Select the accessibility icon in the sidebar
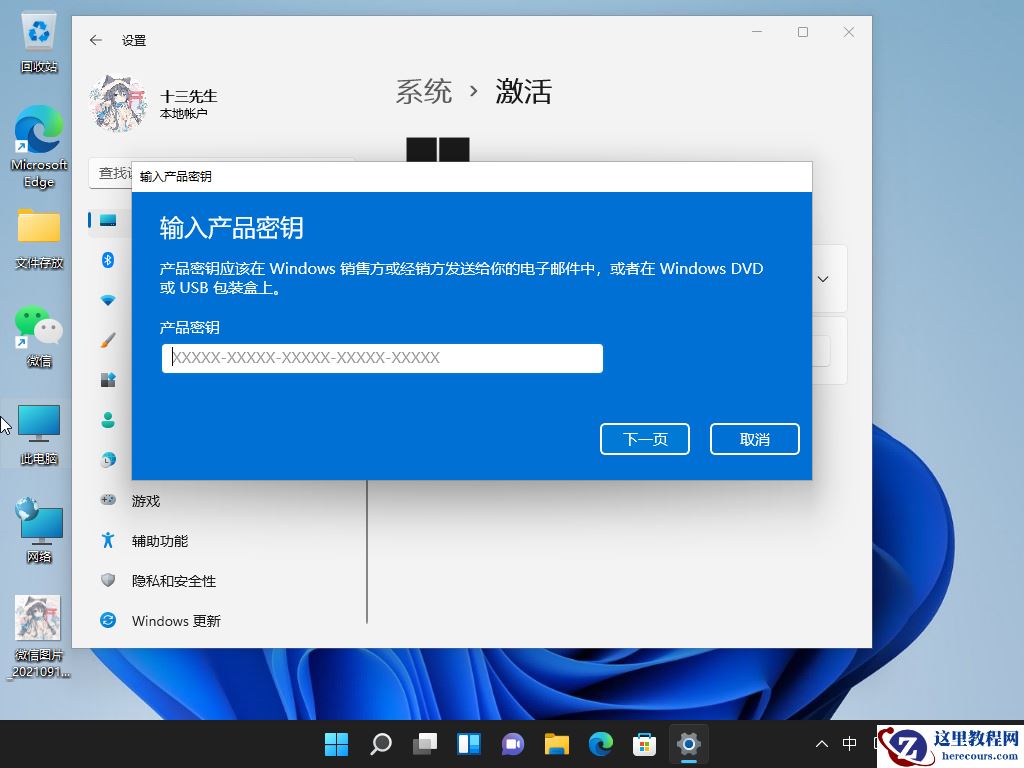The height and width of the screenshot is (768, 1024). pos(107,540)
